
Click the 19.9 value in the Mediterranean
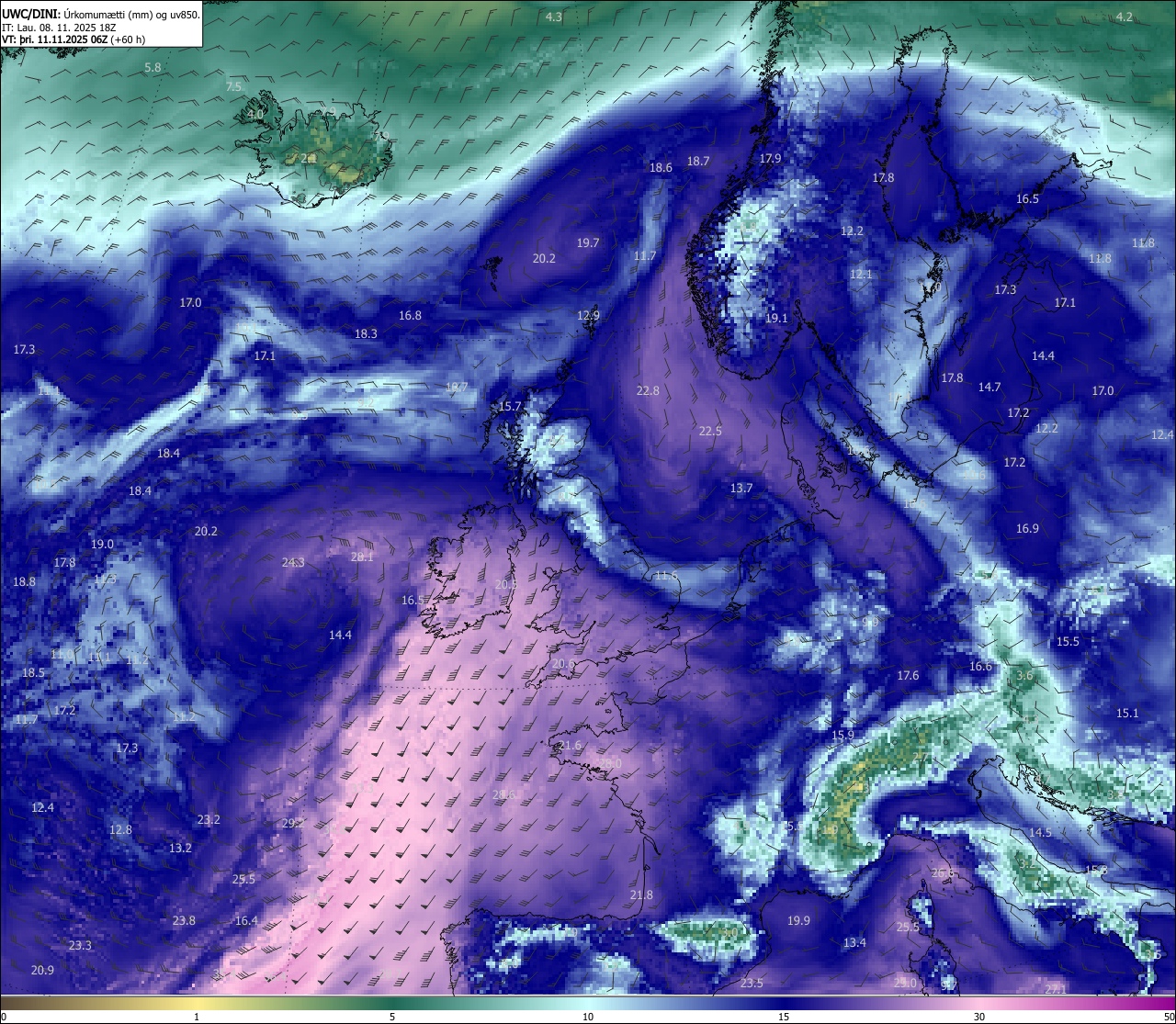(x=798, y=921)
